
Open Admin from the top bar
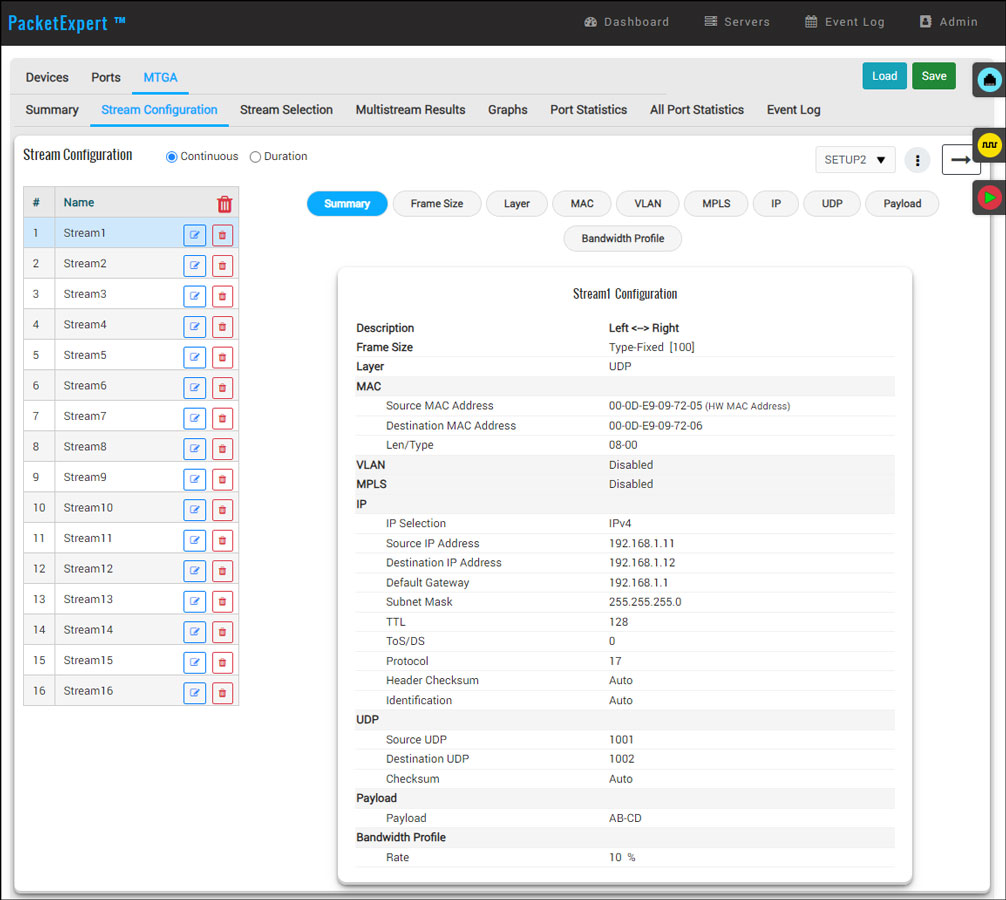point(948,22)
